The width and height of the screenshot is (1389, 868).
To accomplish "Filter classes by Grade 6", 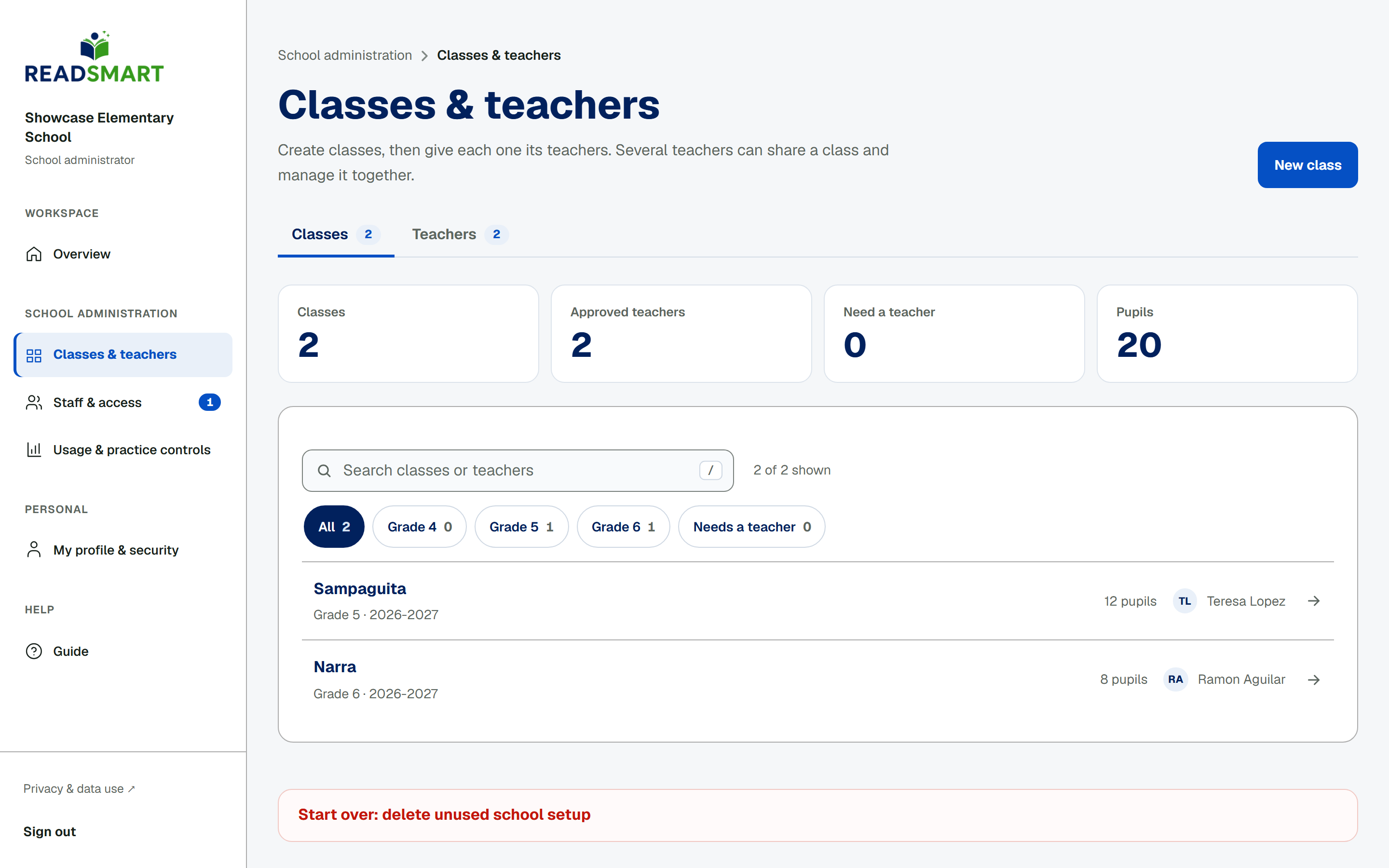I will [623, 527].
